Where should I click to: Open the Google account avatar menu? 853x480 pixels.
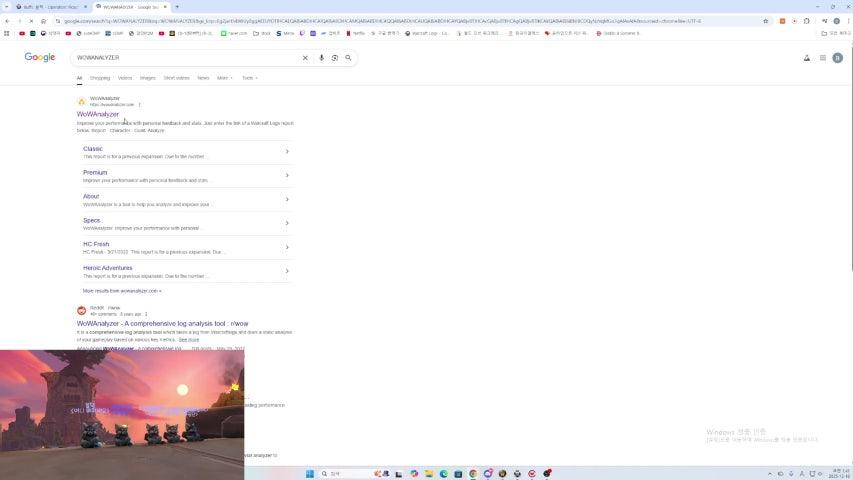click(838, 58)
